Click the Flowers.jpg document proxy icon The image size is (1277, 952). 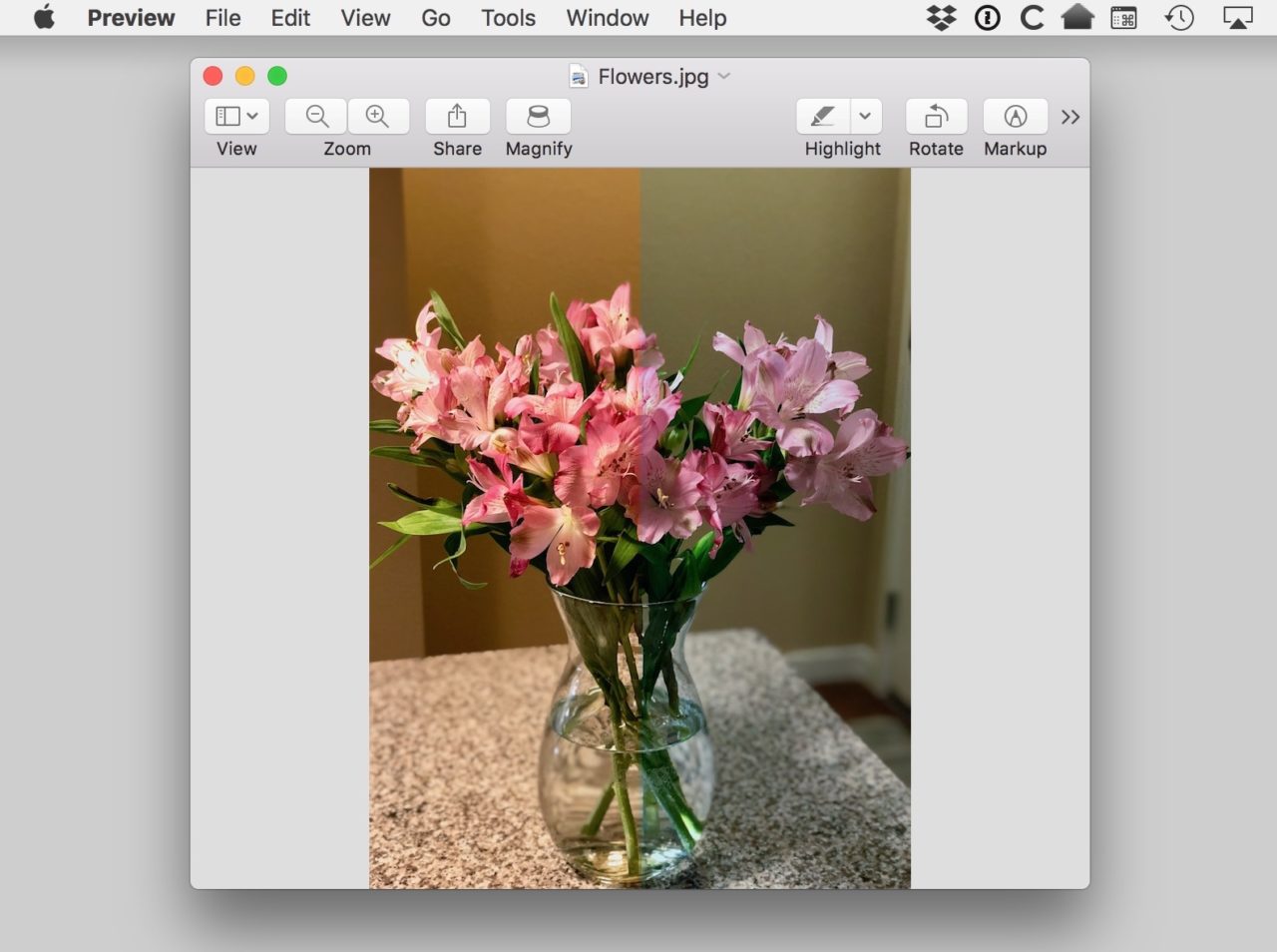[x=578, y=77]
